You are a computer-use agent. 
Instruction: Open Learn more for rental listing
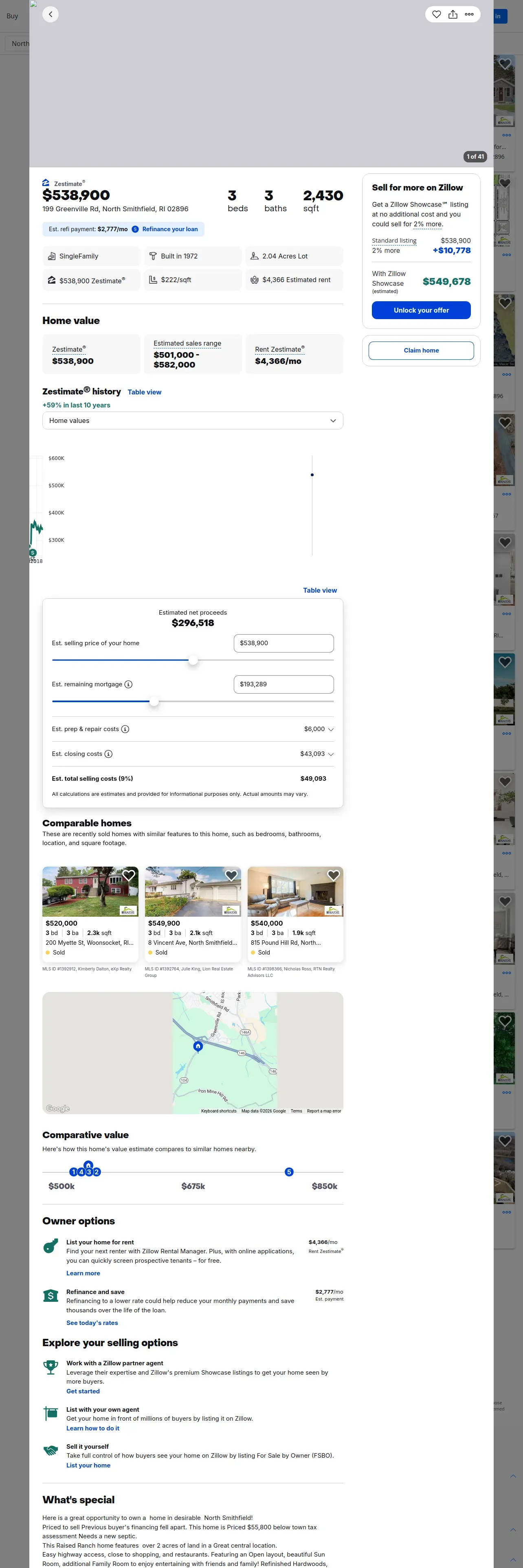[84, 1273]
